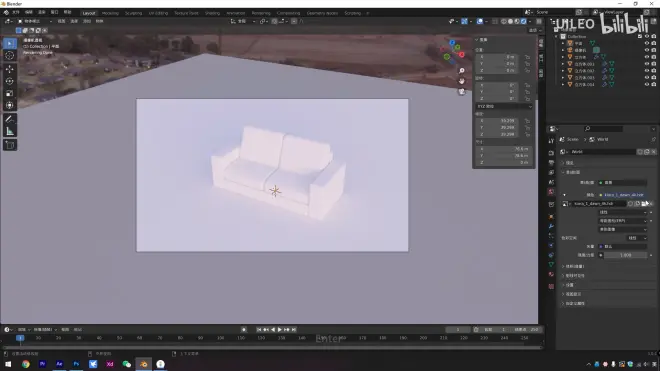Viewport: 660px width, 371px height.
Task: Open the World properties tab
Action: [x=551, y=192]
